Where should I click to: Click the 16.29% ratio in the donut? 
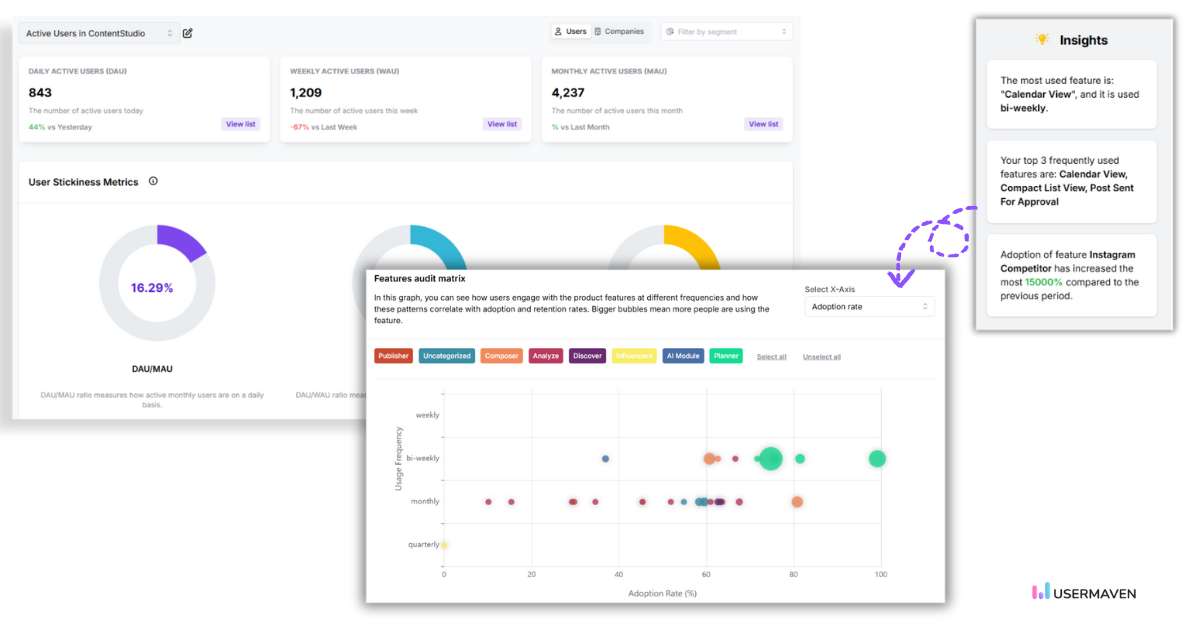click(152, 288)
